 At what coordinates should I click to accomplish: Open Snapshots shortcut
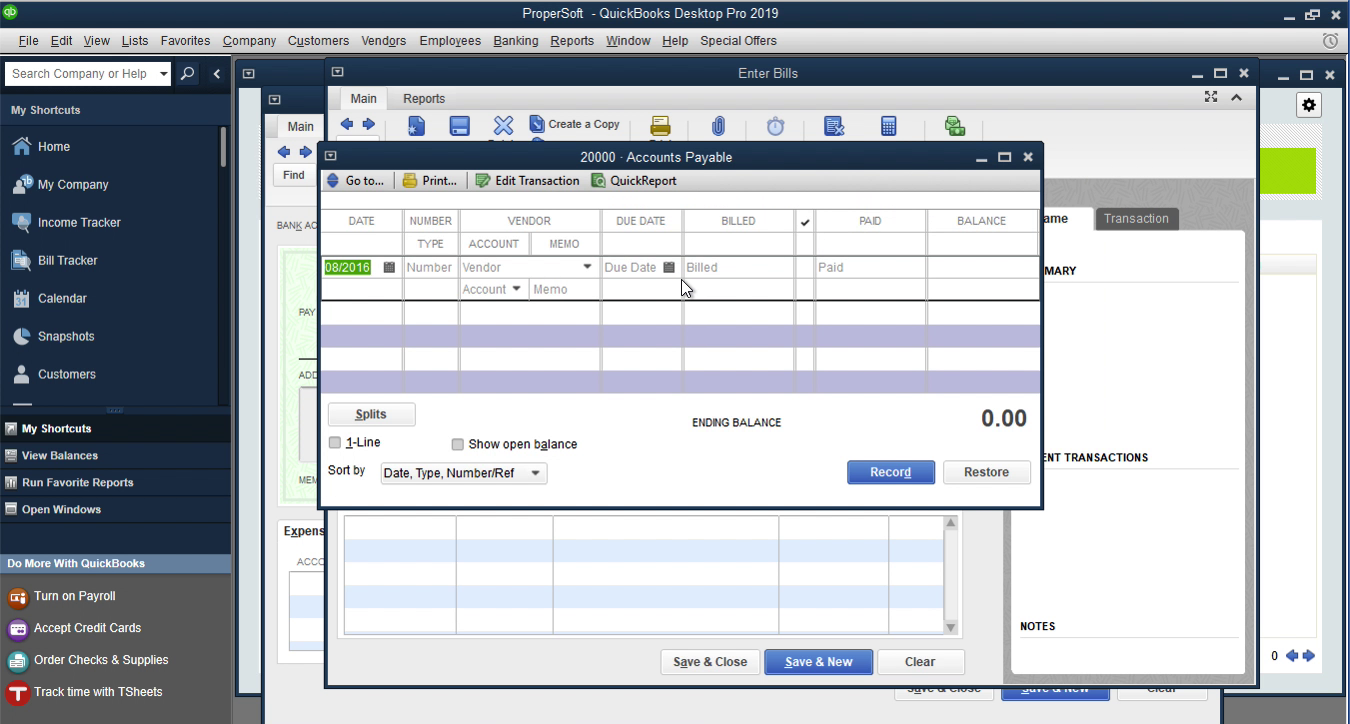66,336
